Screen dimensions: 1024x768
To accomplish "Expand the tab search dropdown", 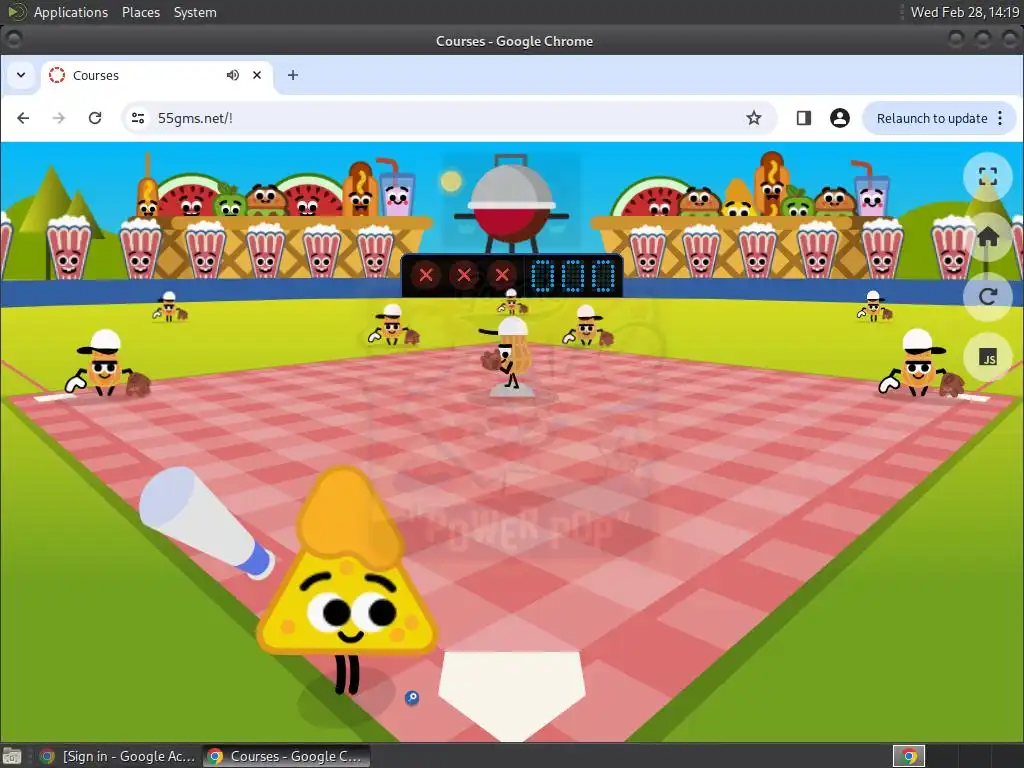I will 21,75.
